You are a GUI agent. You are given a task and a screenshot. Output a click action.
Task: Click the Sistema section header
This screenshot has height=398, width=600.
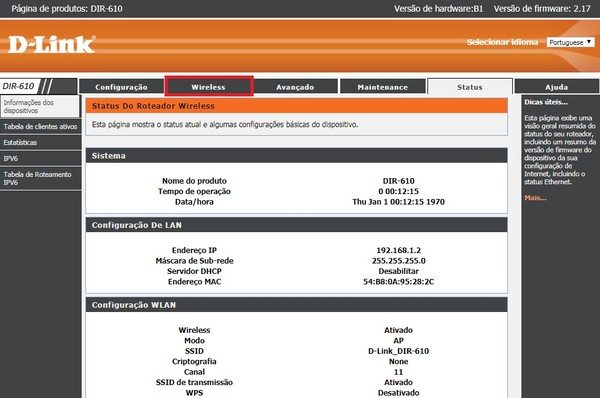click(x=297, y=156)
